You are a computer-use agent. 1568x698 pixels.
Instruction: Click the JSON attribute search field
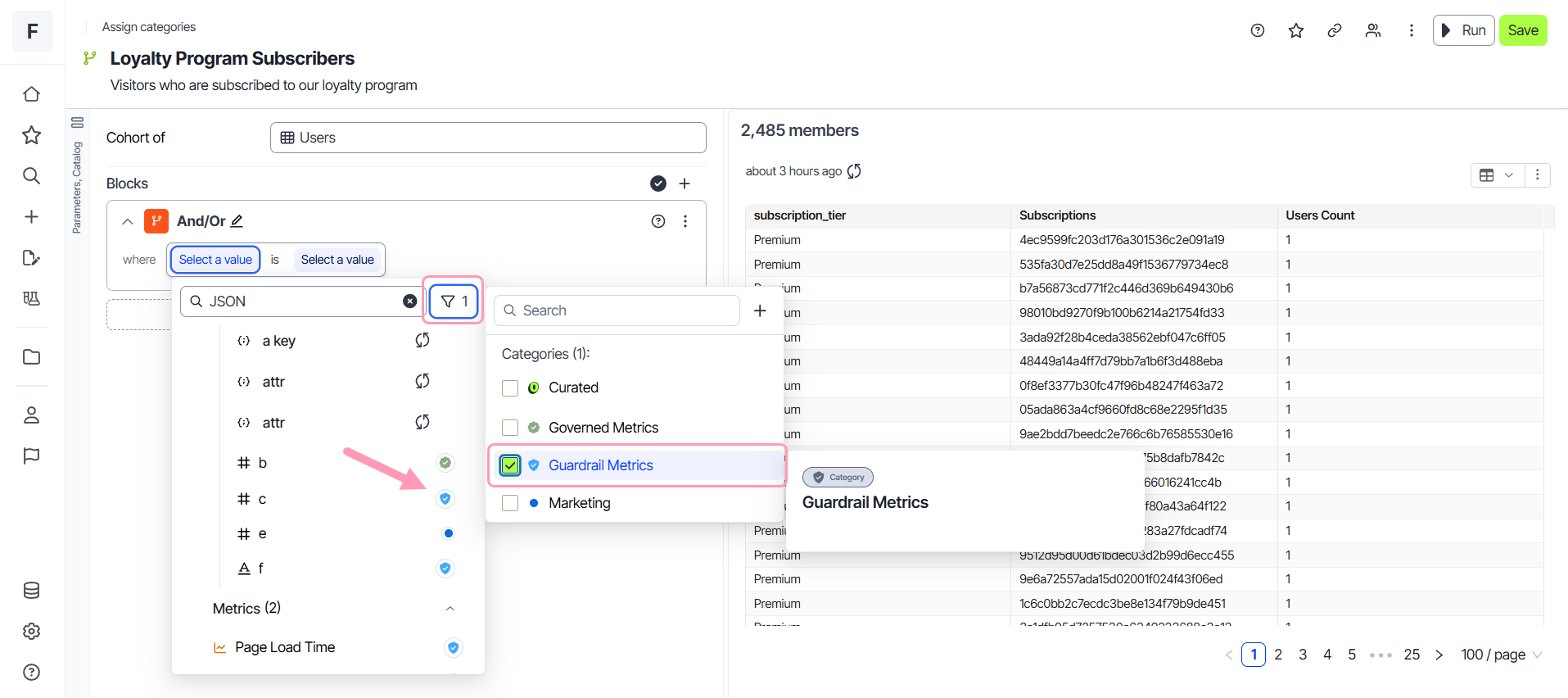(x=301, y=301)
